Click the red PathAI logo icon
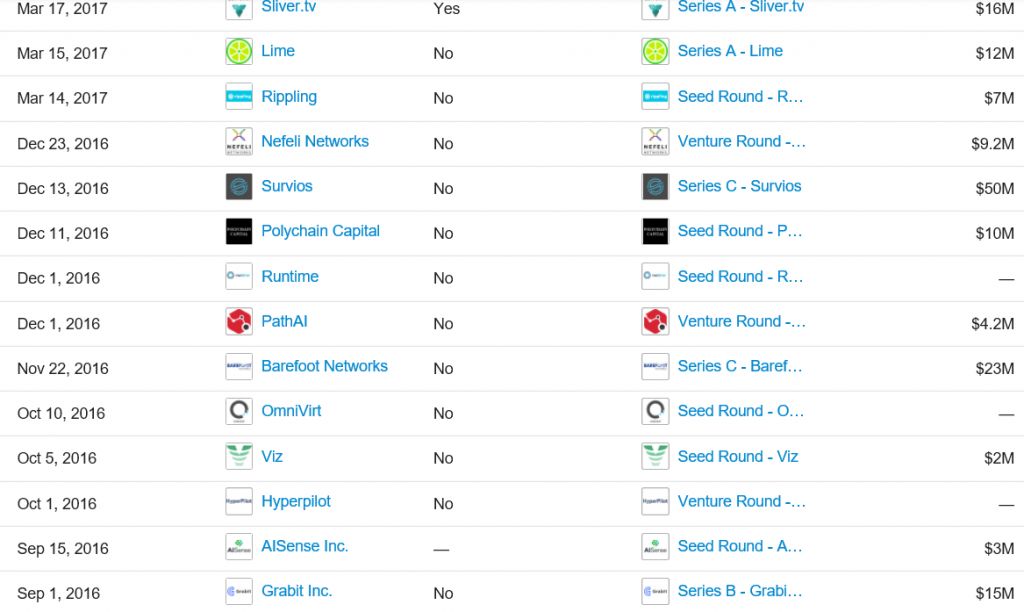This screenshot has width=1024, height=612. coord(238,322)
